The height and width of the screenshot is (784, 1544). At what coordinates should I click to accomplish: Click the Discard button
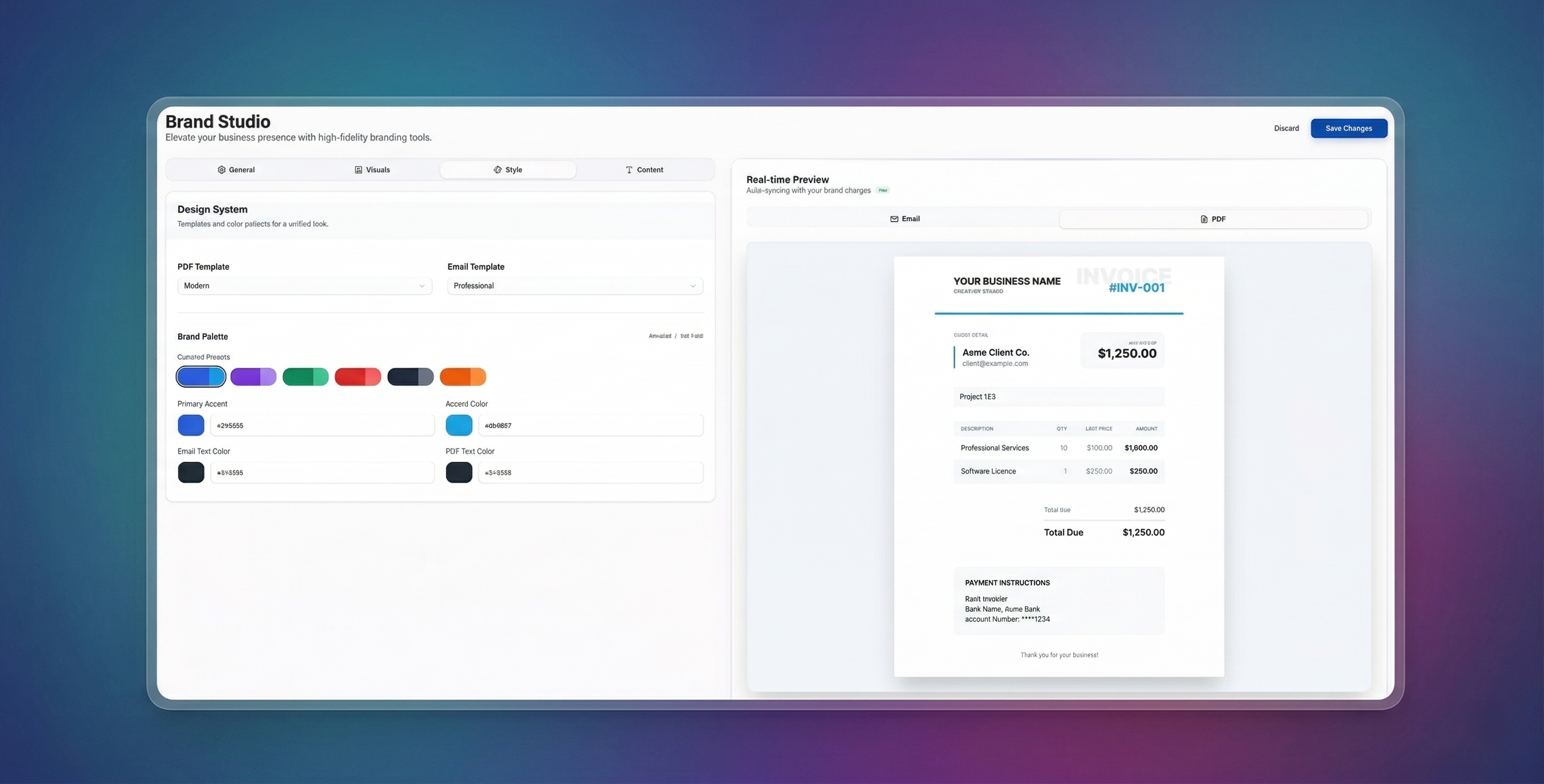(1286, 128)
